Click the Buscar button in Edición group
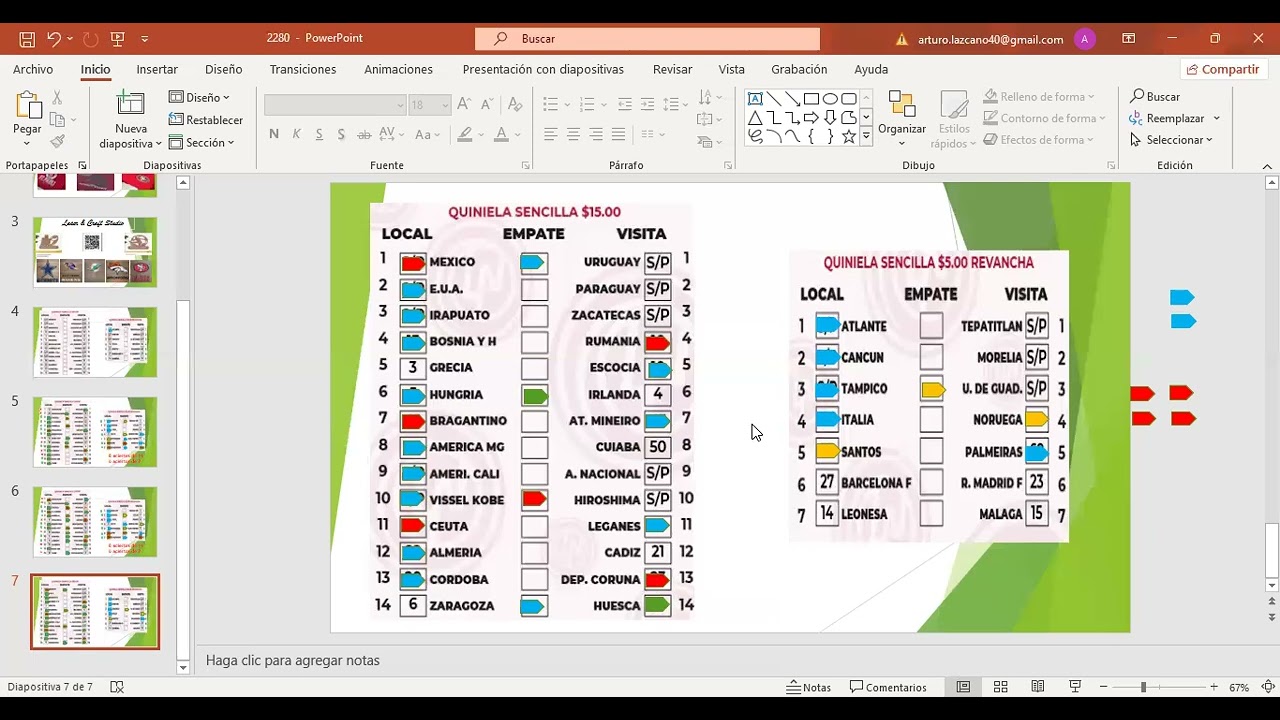 [1155, 97]
